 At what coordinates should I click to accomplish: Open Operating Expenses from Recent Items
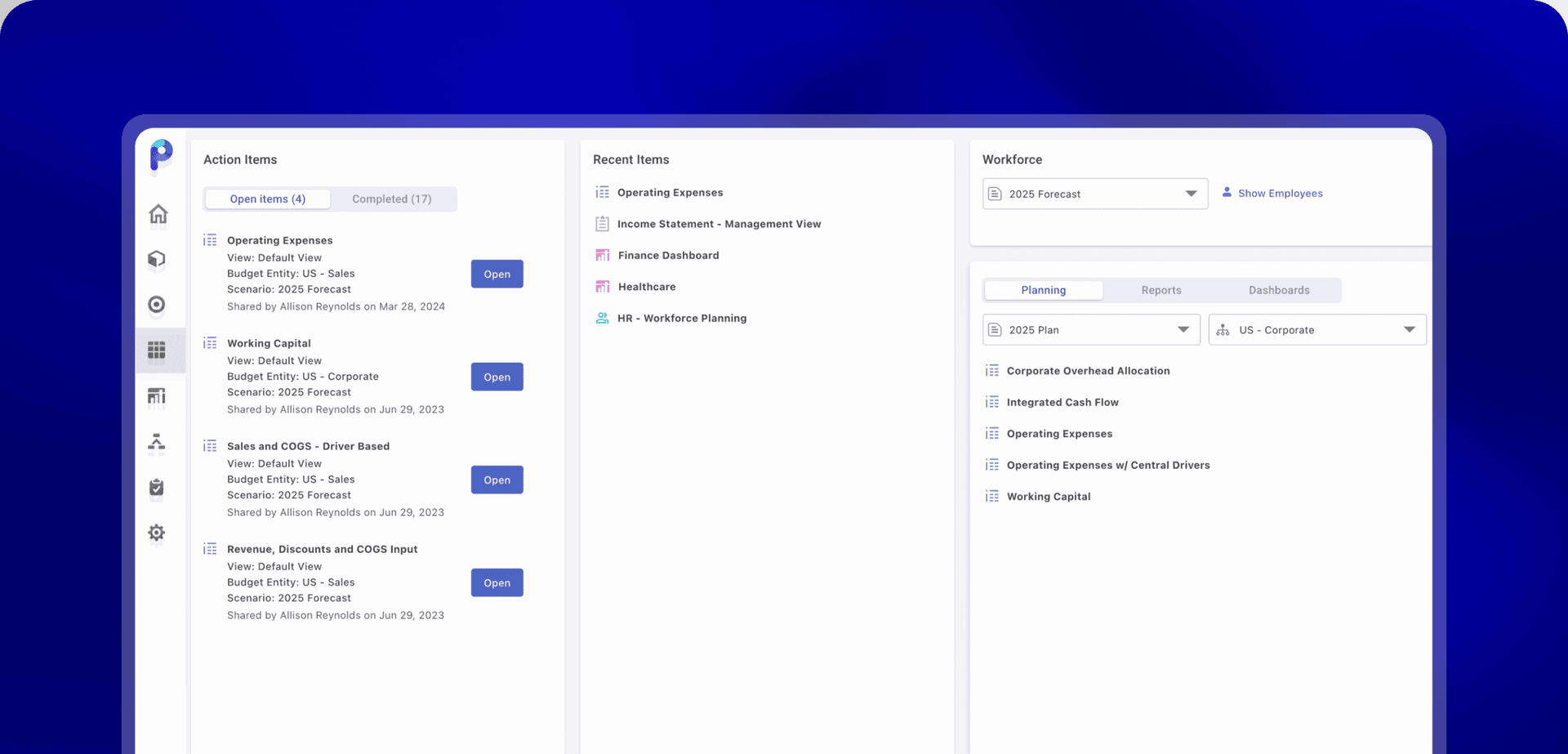pos(670,192)
